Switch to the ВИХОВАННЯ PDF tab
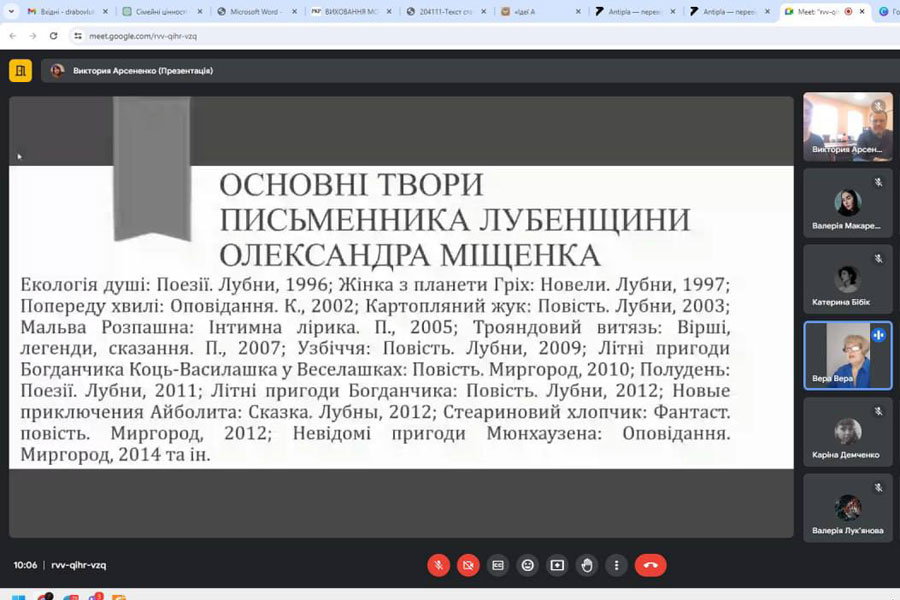 (351, 11)
